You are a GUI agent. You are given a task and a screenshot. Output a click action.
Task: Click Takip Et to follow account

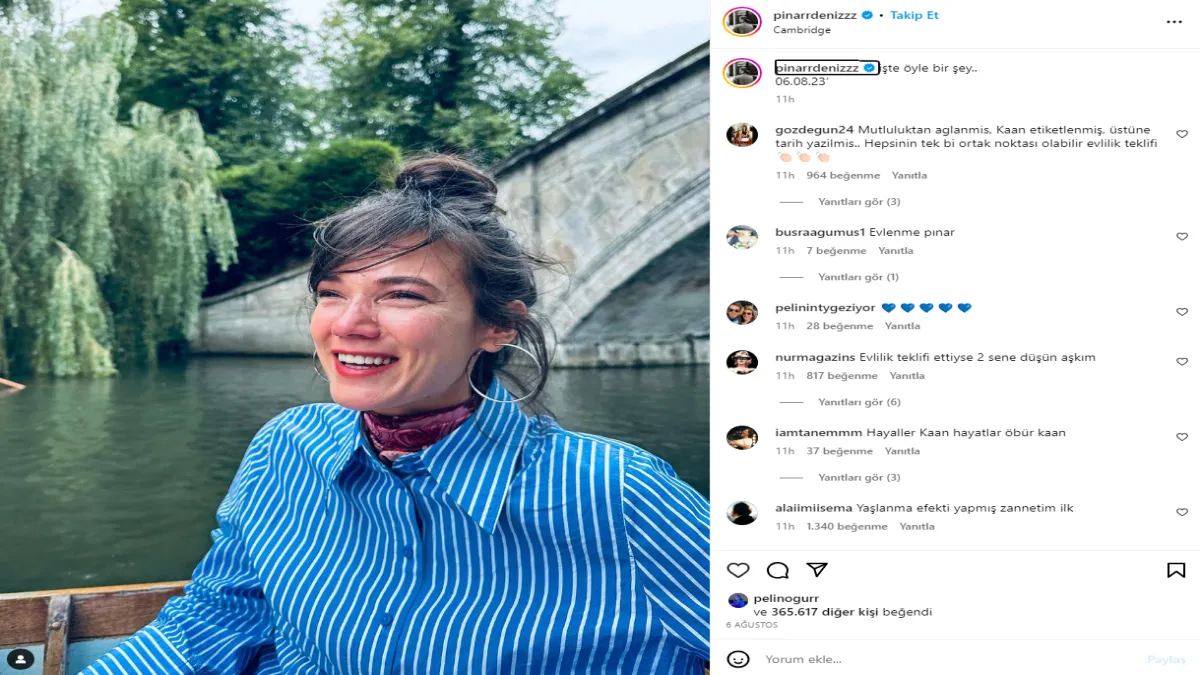[914, 15]
